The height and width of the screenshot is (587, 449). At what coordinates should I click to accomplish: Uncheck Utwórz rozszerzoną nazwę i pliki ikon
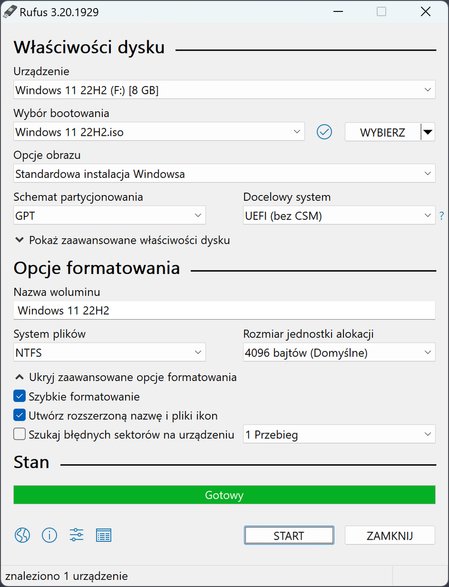(x=19, y=415)
